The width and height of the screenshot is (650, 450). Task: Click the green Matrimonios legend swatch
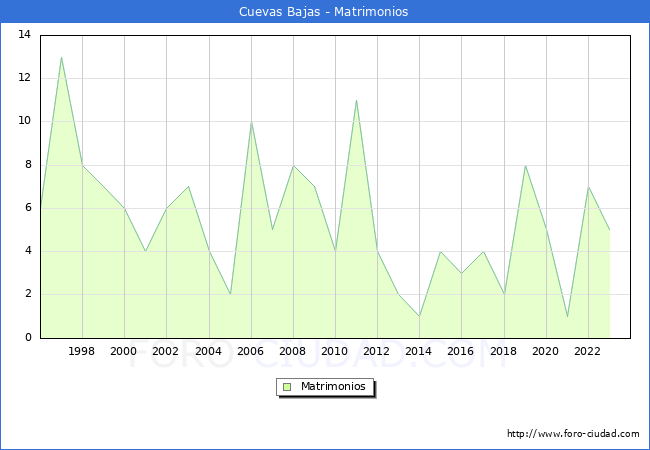tap(287, 387)
